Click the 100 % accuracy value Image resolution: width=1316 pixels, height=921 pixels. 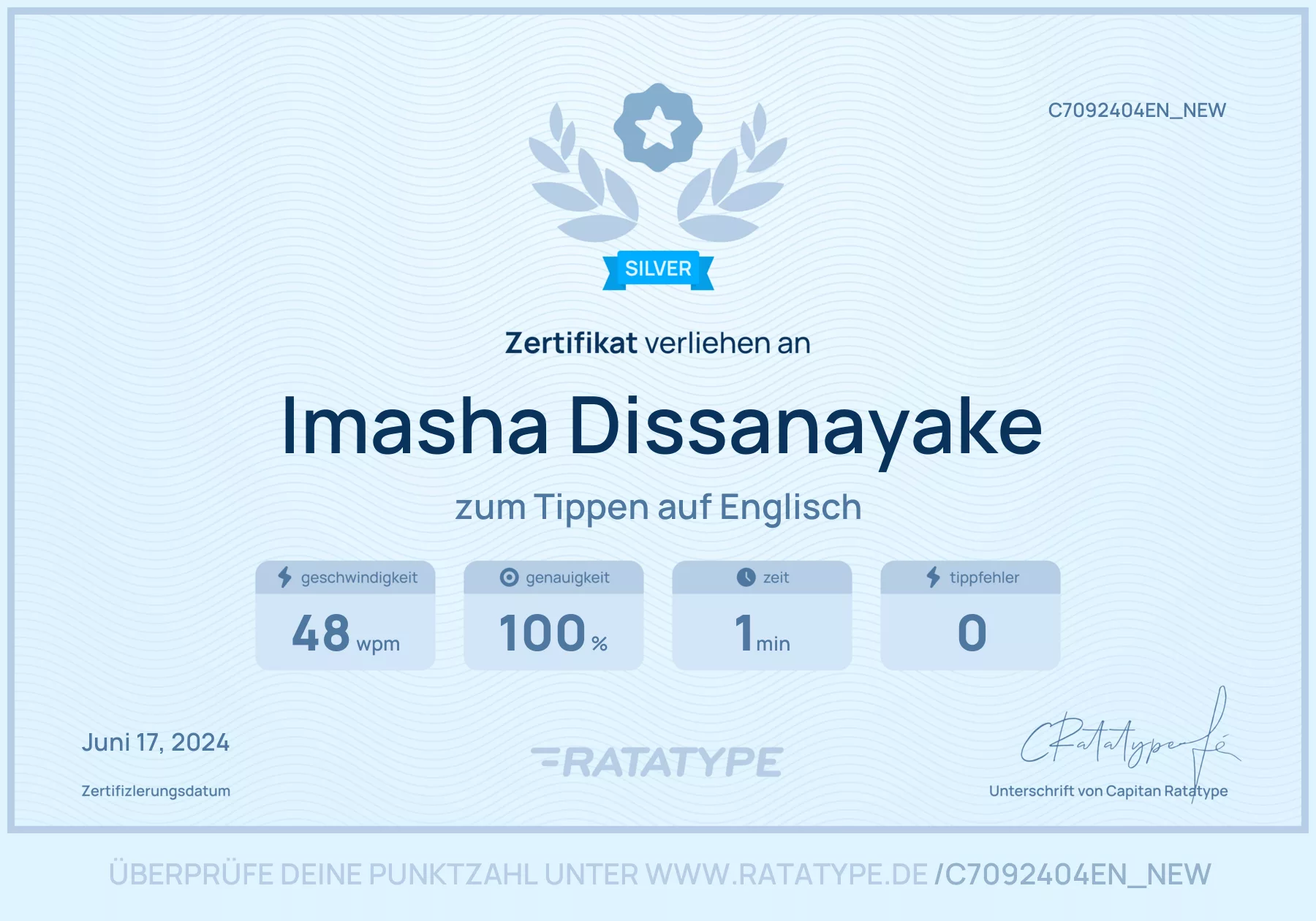point(553,634)
